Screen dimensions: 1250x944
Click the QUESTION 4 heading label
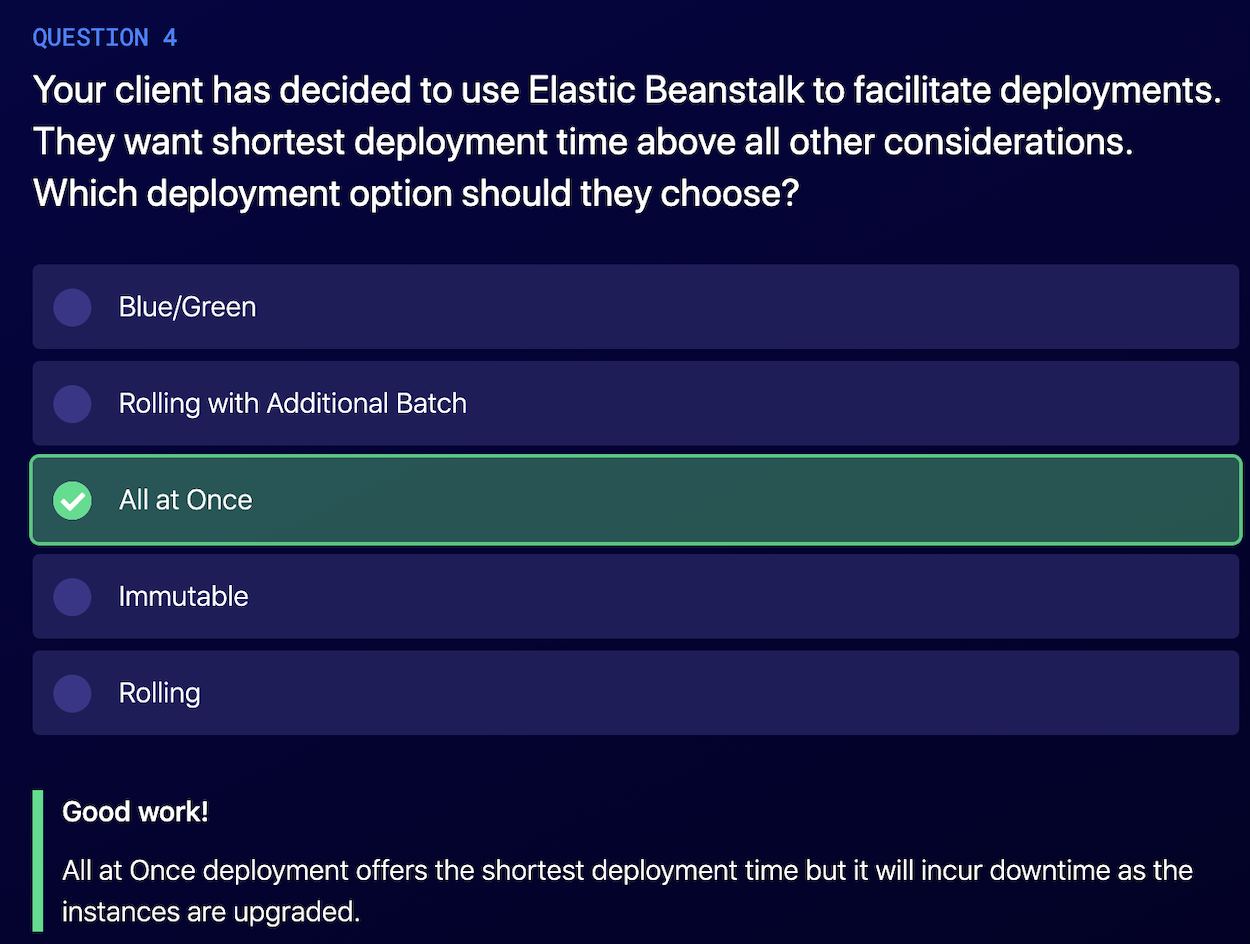104,38
